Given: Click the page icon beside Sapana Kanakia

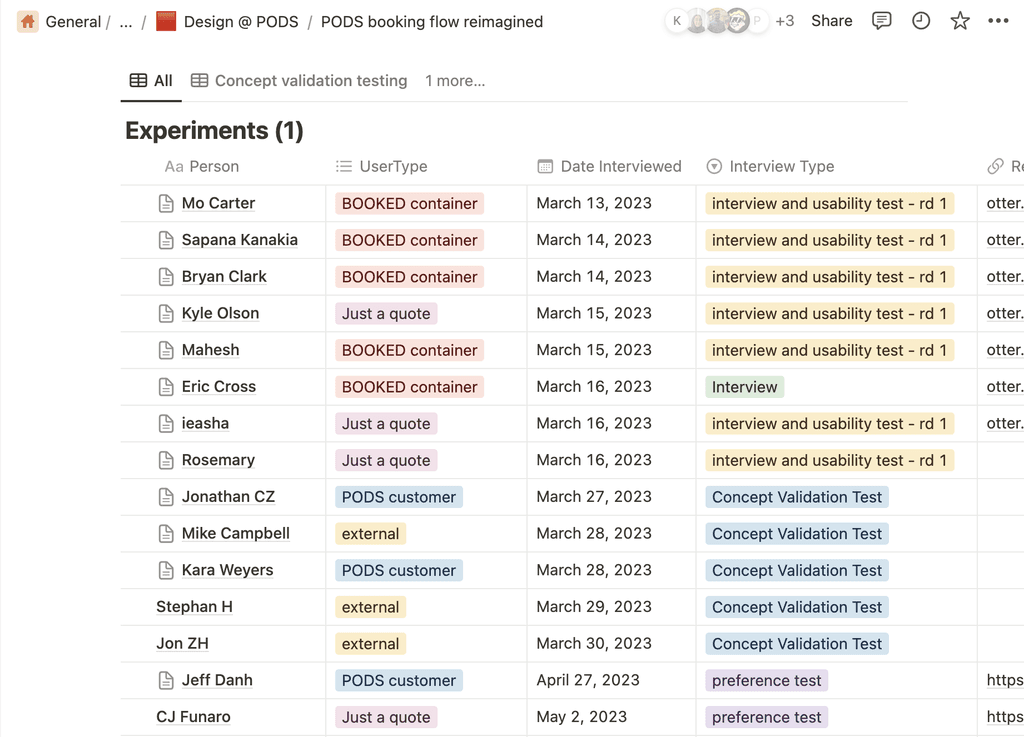Looking at the screenshot, I should (x=166, y=240).
